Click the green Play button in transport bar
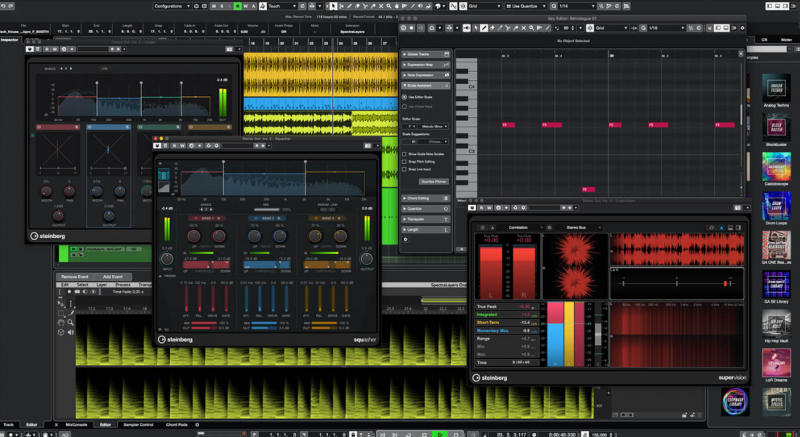Viewport: 800px width, 437px height. 439,433
